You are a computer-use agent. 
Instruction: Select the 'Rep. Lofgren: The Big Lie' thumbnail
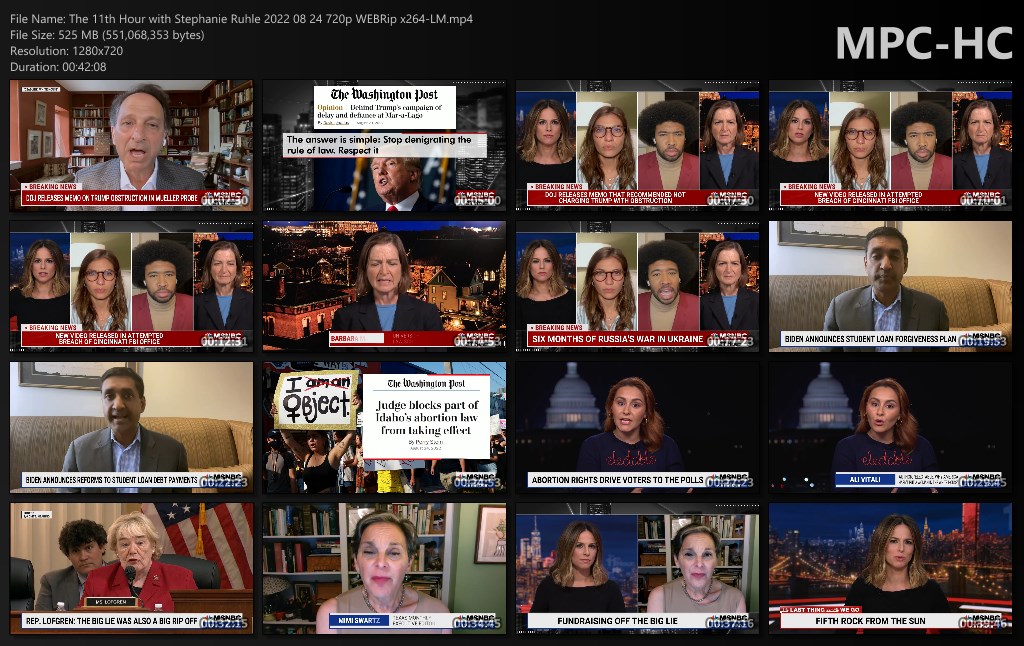coord(131,568)
